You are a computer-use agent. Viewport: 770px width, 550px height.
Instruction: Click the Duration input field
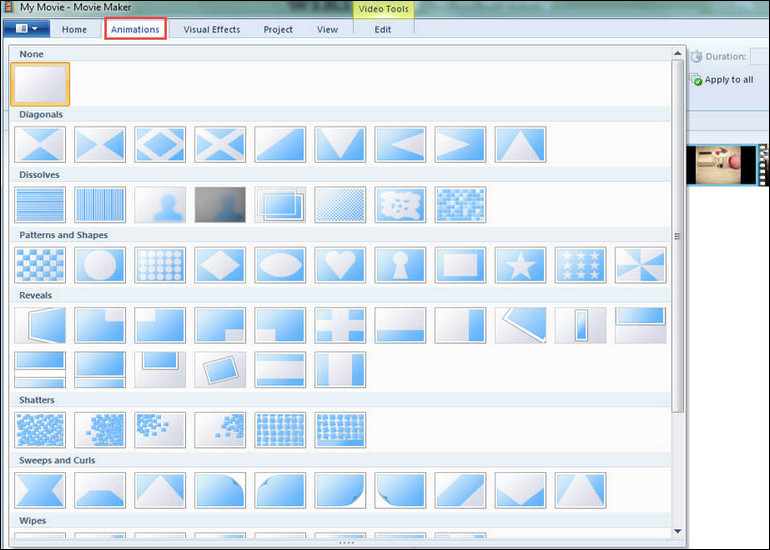tap(760, 56)
